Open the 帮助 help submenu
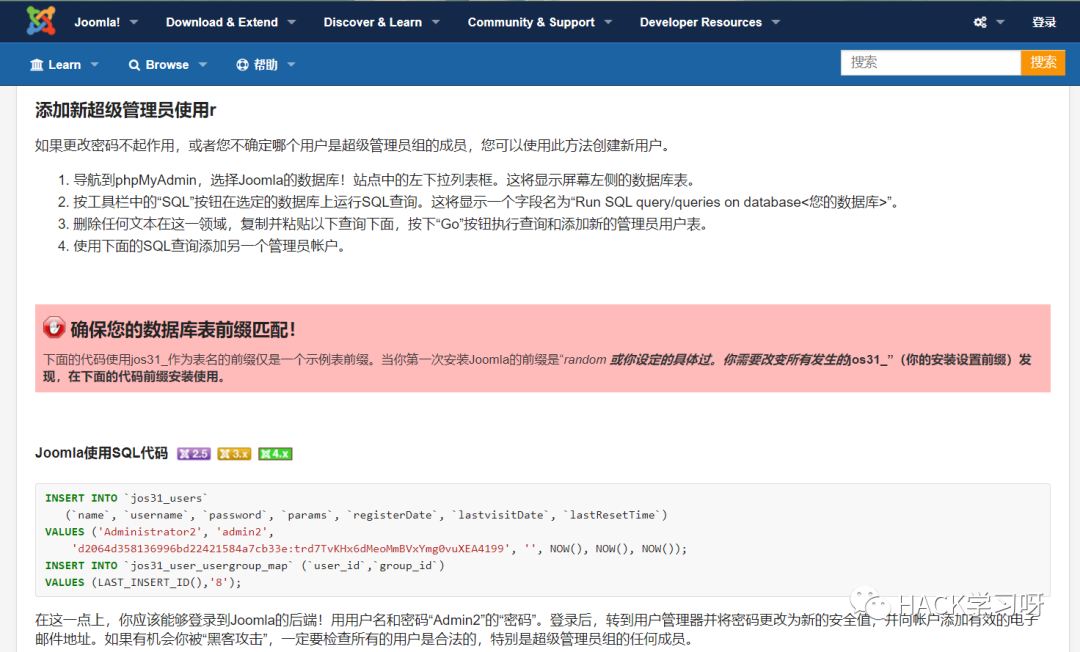 pos(265,65)
